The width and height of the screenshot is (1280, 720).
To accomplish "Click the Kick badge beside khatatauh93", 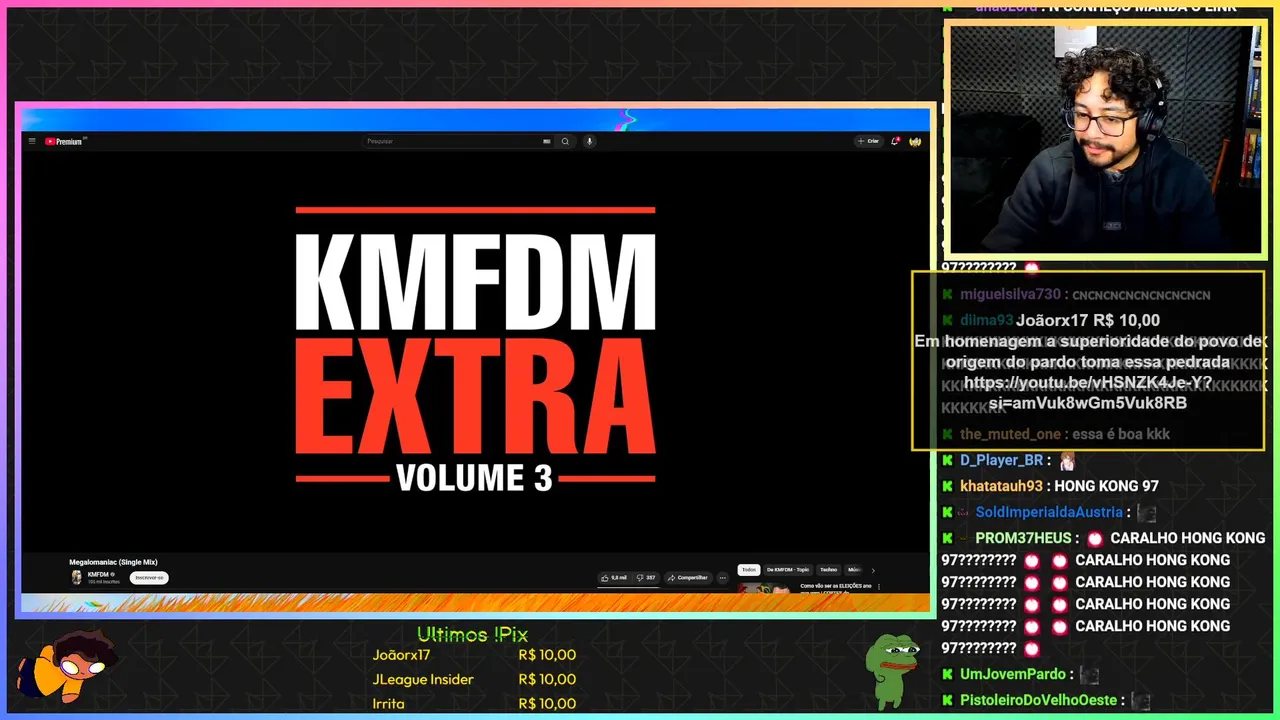I will (x=948, y=486).
